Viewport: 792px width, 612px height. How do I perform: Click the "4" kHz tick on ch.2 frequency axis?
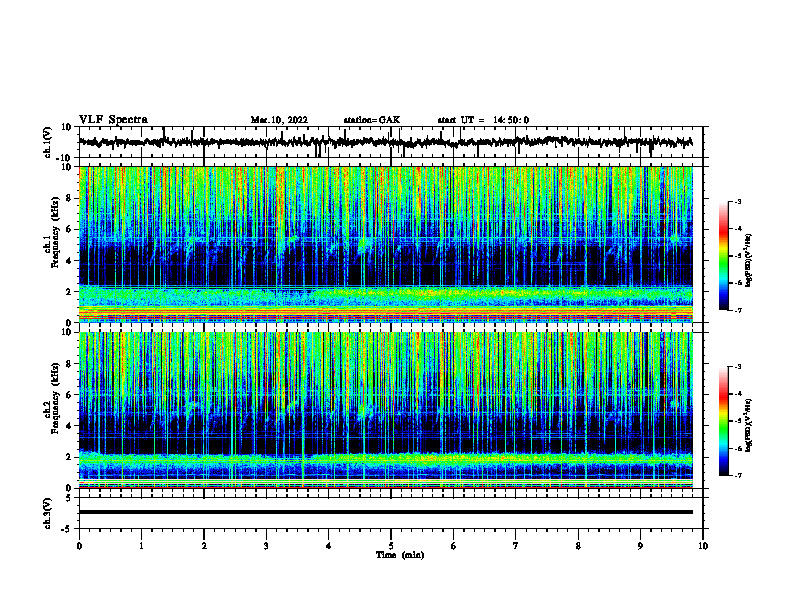(69, 426)
